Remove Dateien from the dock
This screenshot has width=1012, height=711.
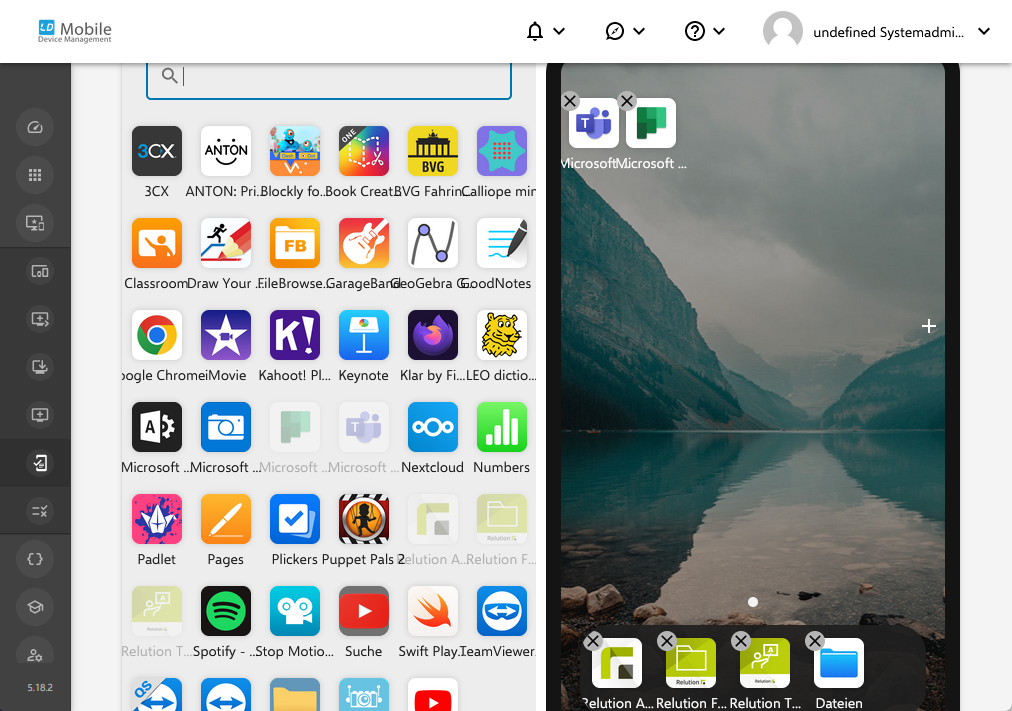click(815, 641)
